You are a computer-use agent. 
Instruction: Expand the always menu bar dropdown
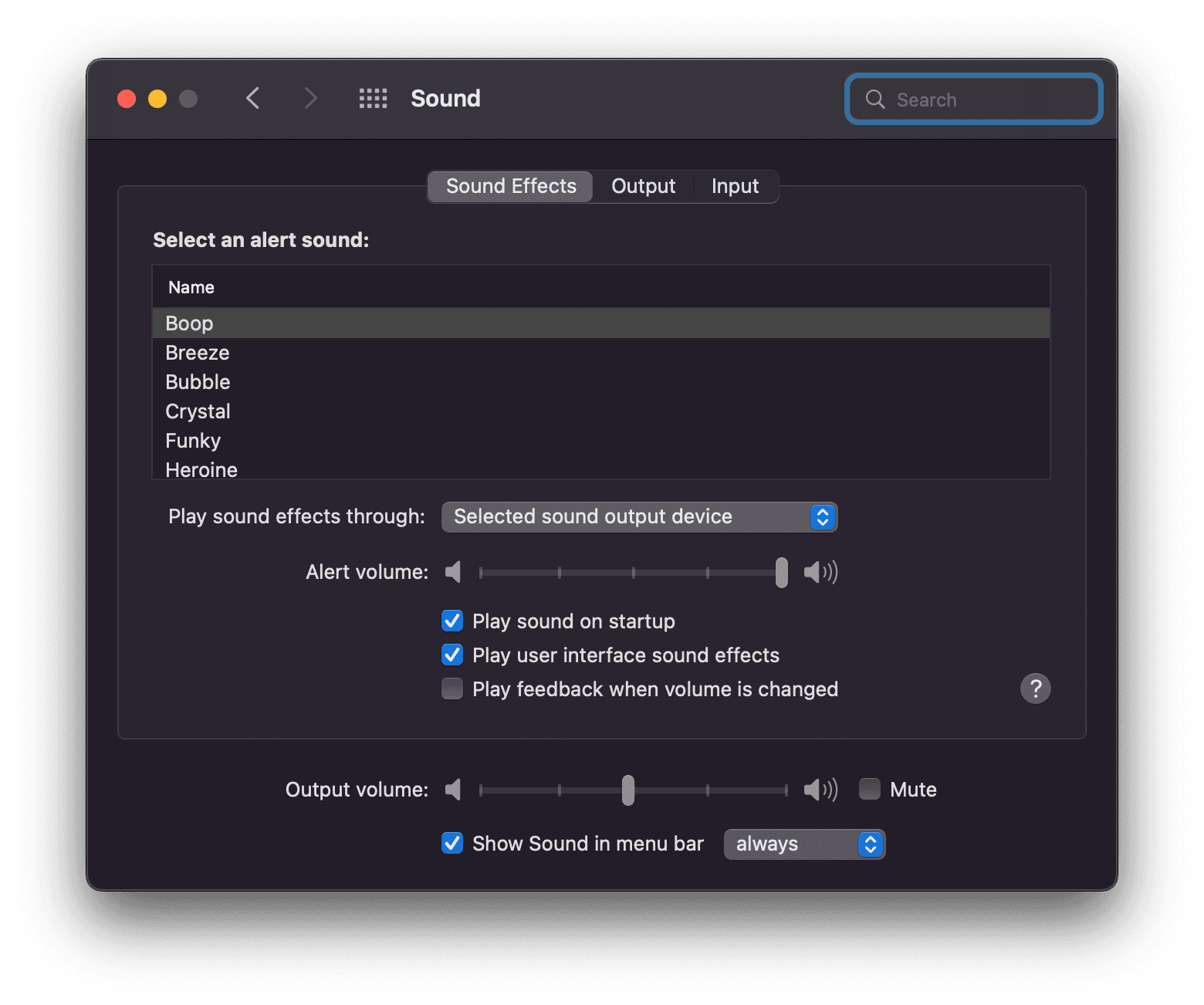[x=804, y=844]
